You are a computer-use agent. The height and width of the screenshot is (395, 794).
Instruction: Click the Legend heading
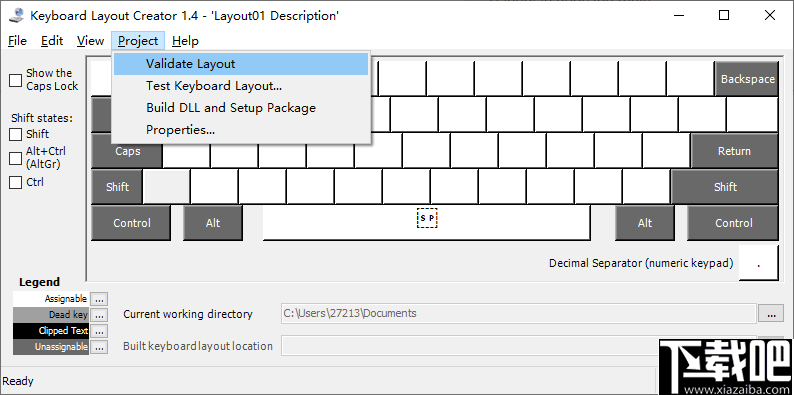click(x=39, y=282)
